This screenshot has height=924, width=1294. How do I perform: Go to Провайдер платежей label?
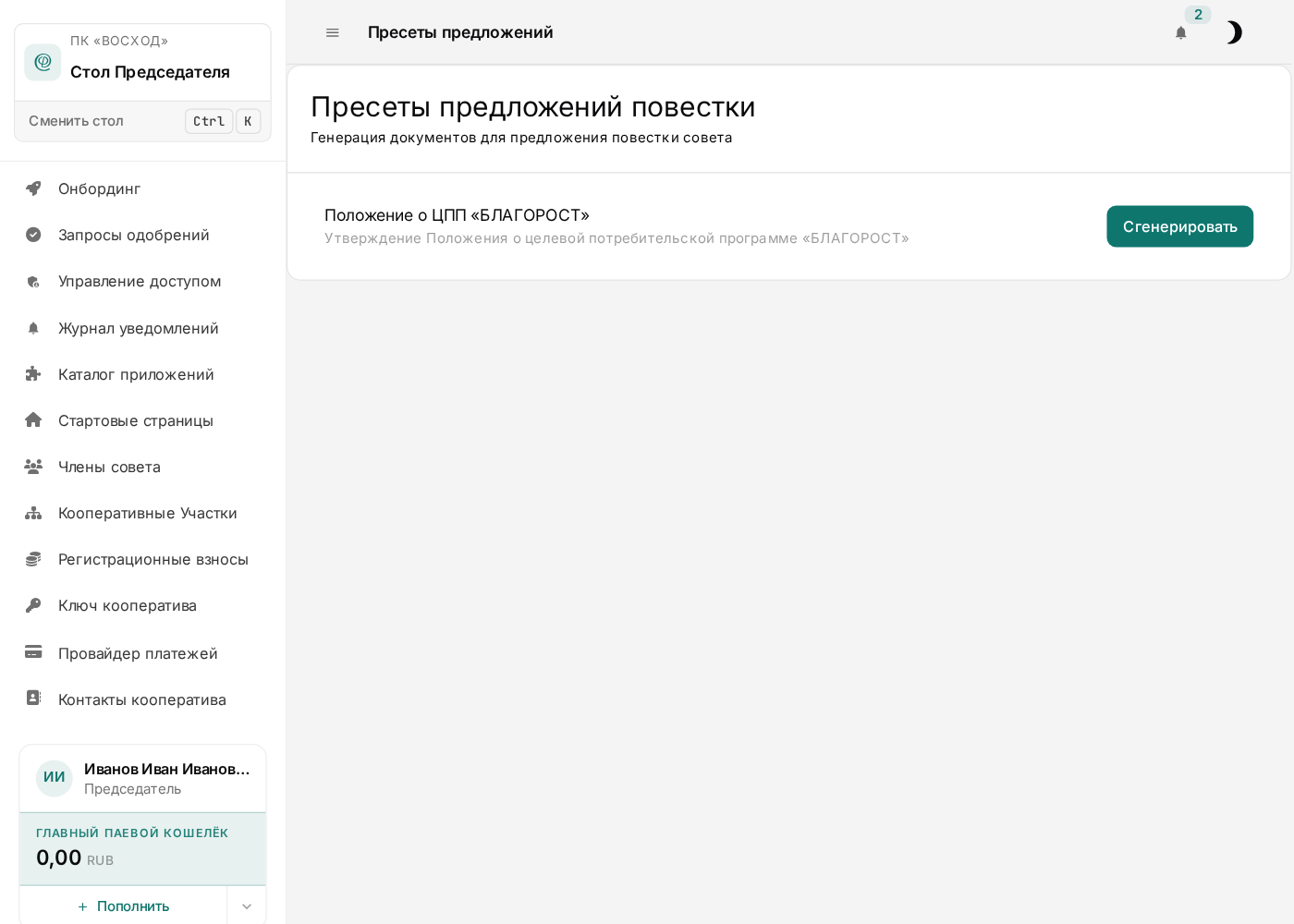138,653
